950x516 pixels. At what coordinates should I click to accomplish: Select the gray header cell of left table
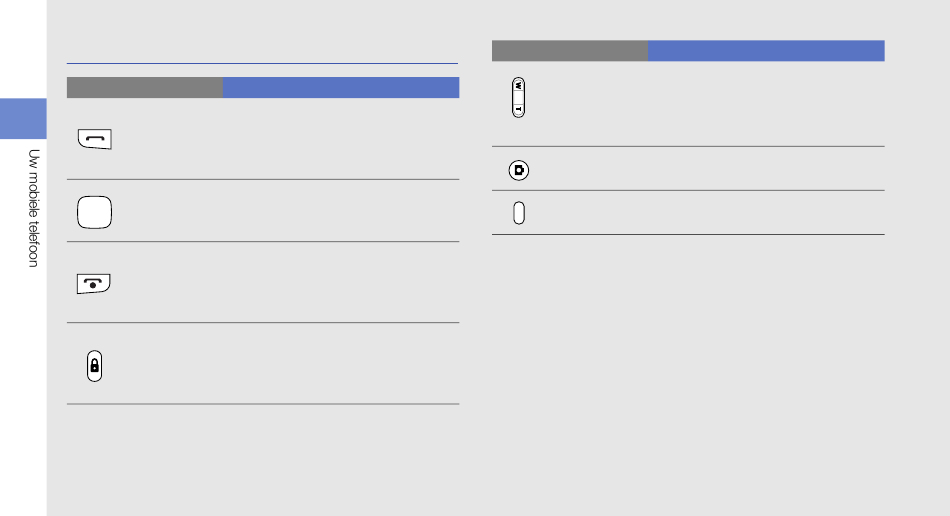pyautogui.click(x=145, y=87)
